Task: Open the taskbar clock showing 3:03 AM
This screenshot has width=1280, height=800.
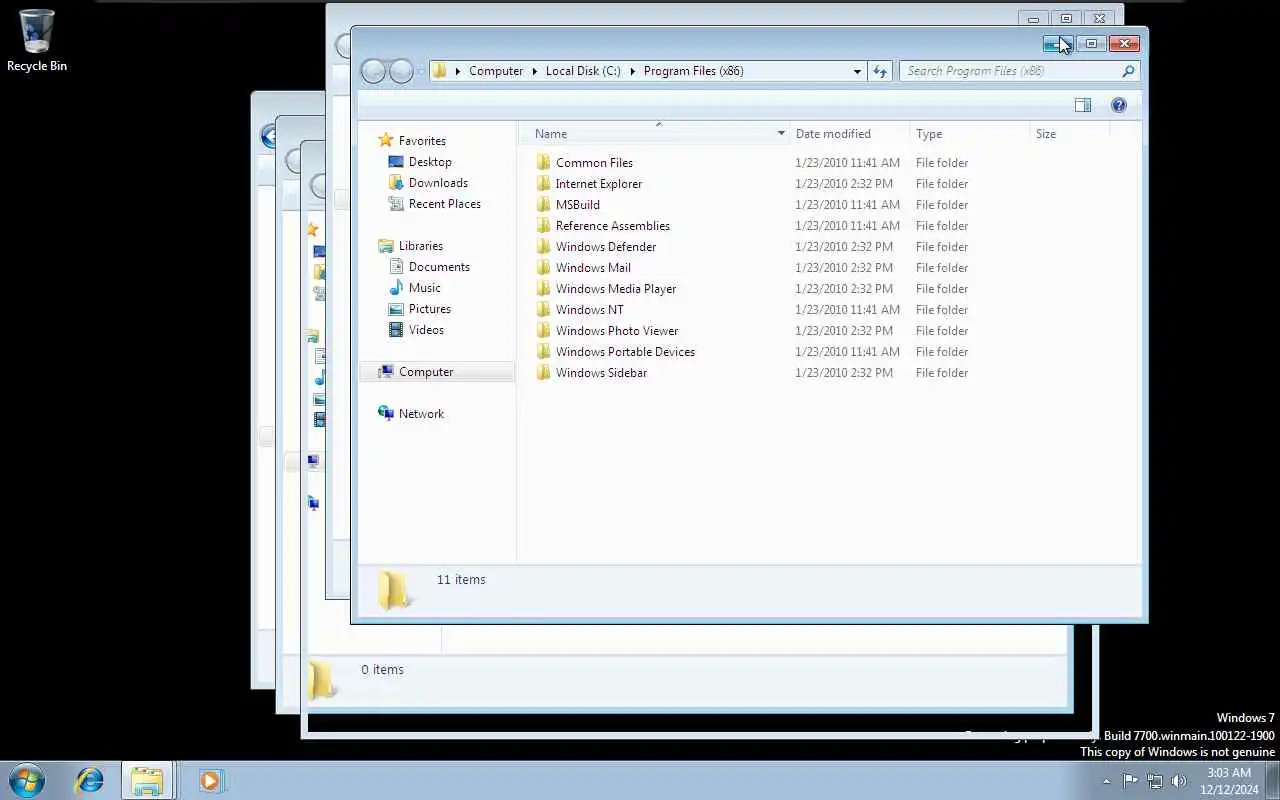Action: (1229, 781)
